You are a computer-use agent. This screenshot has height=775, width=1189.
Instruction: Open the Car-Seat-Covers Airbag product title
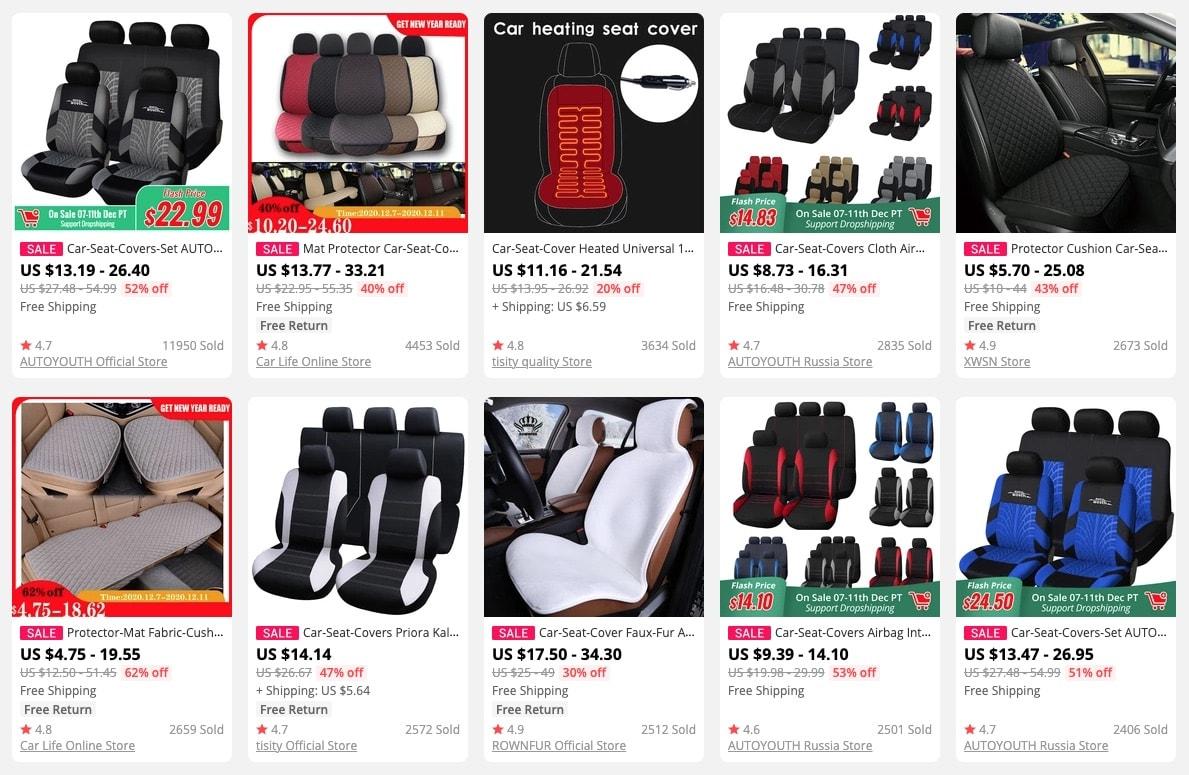[x=852, y=632]
